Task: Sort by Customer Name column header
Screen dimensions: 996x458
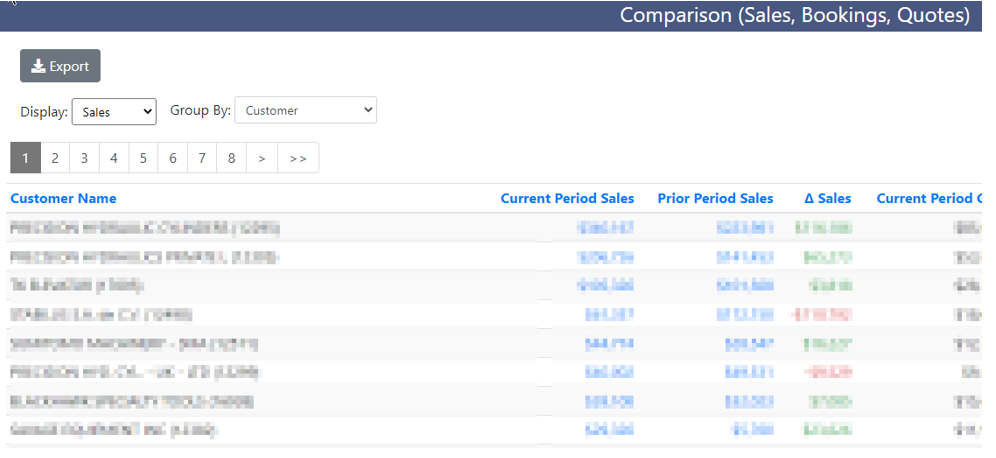Action: tap(64, 198)
